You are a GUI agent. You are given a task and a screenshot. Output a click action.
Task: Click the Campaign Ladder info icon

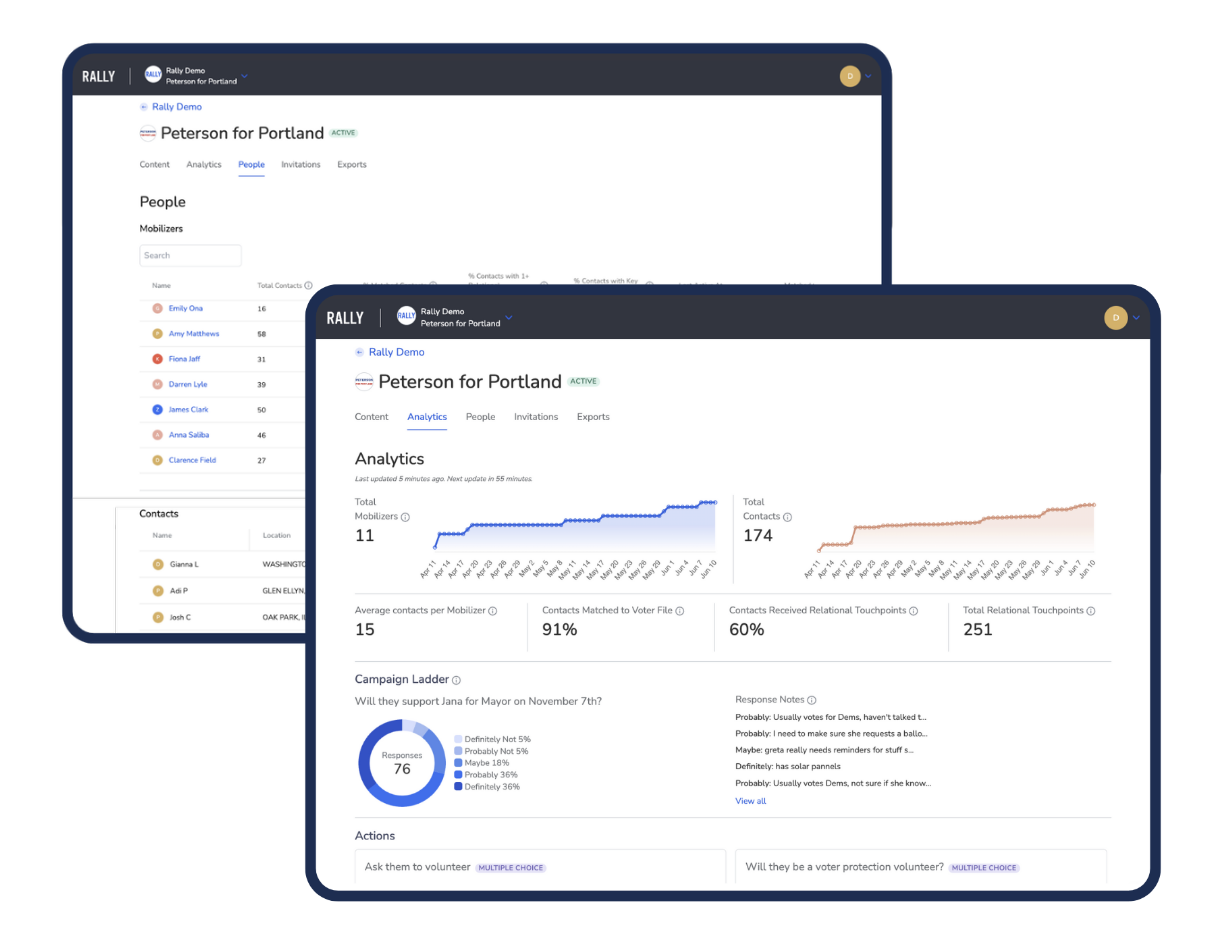(456, 680)
